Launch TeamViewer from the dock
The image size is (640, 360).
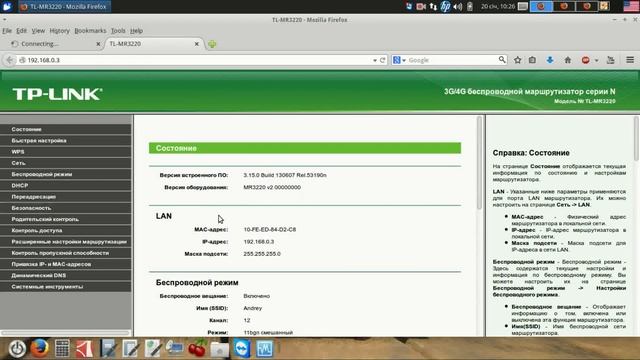(x=242, y=349)
